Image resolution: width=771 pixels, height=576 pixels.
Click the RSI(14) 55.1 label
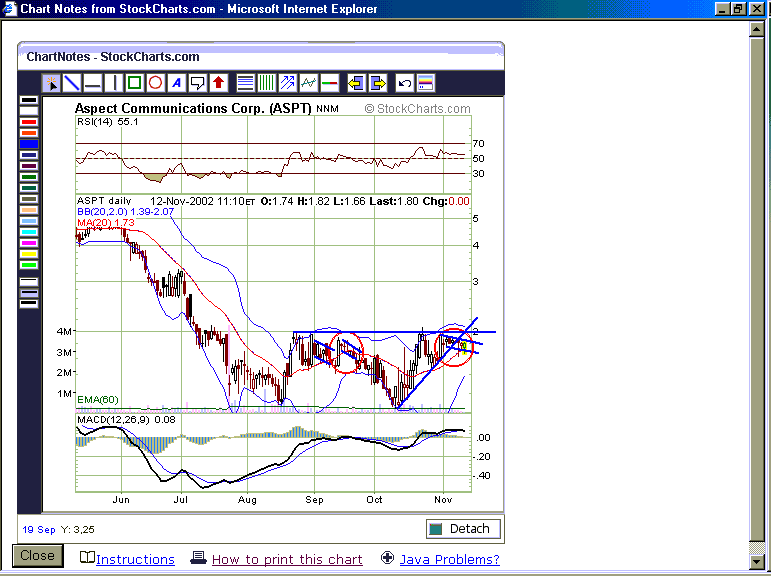108,121
